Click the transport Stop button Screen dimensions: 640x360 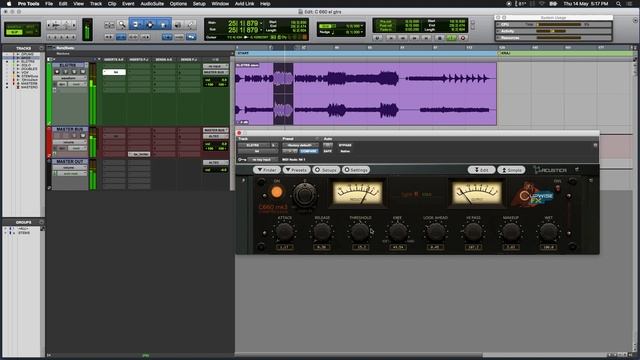(440, 38)
